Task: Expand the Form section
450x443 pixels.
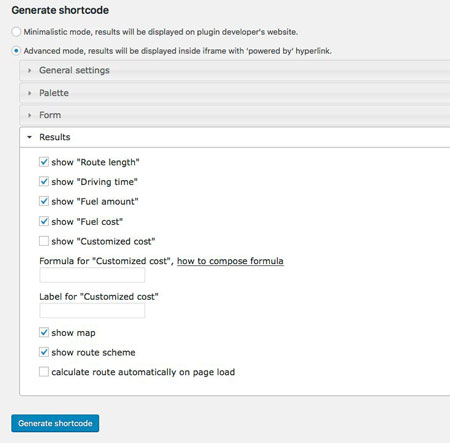Action: click(x=235, y=115)
